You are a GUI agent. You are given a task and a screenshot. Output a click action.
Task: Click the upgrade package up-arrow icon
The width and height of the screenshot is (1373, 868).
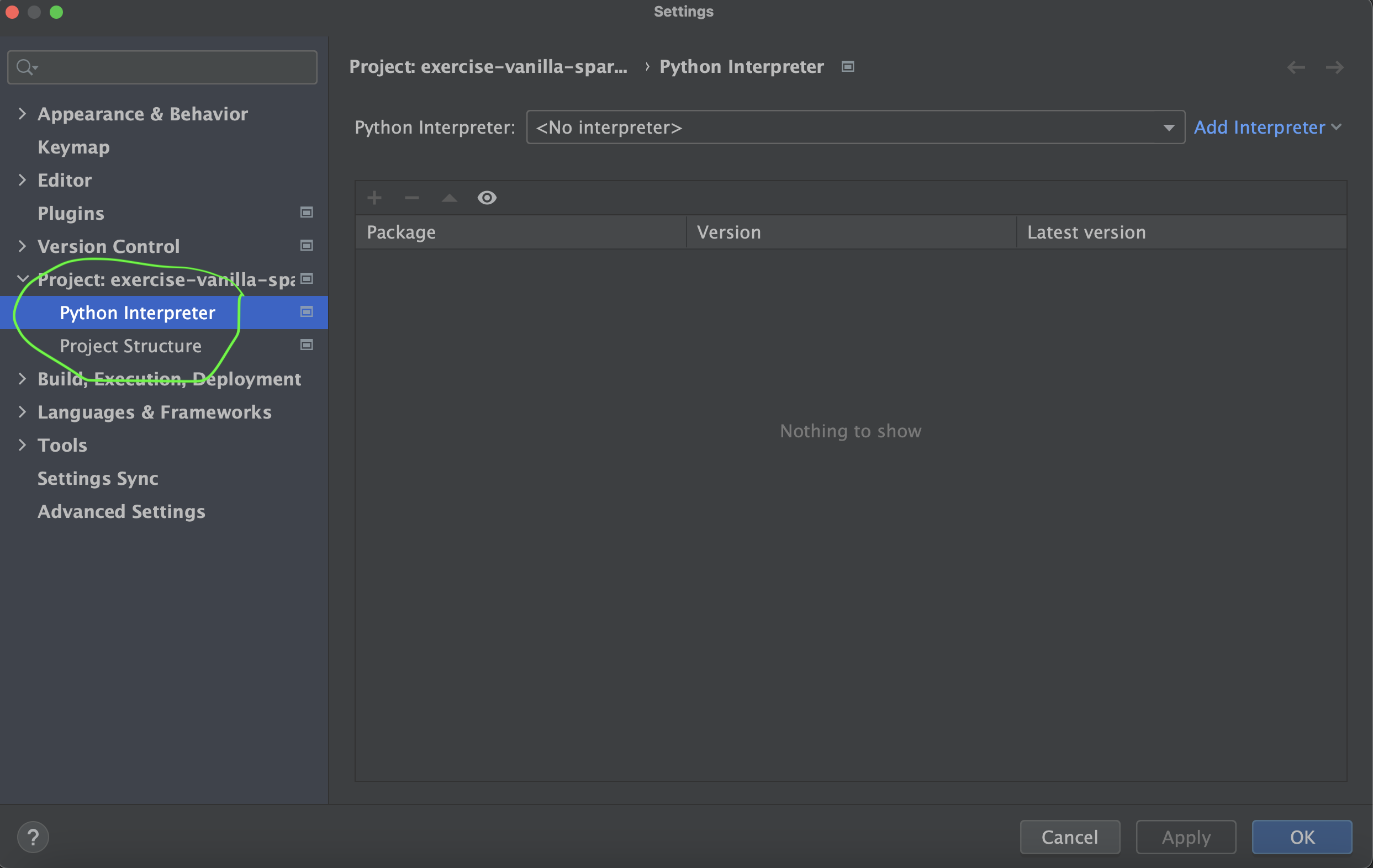click(450, 198)
